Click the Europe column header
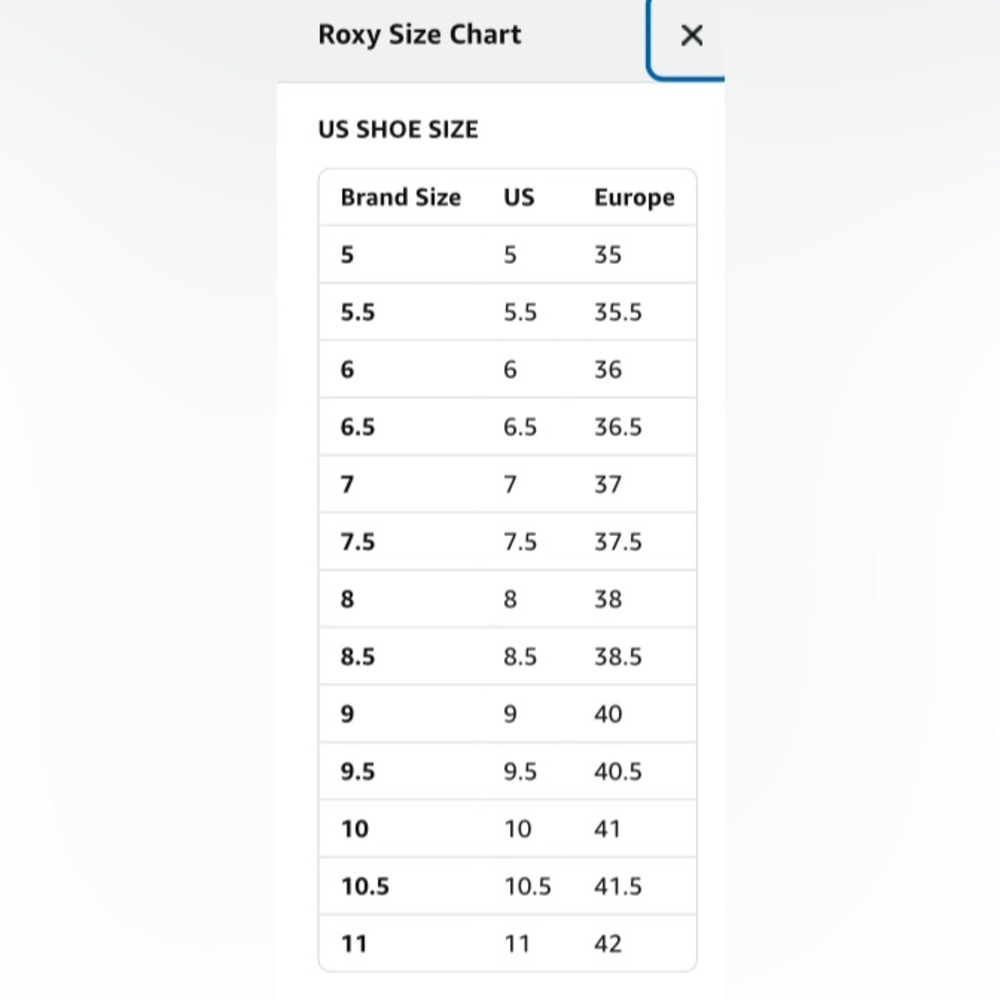This screenshot has height=1000, width=1000. point(634,198)
